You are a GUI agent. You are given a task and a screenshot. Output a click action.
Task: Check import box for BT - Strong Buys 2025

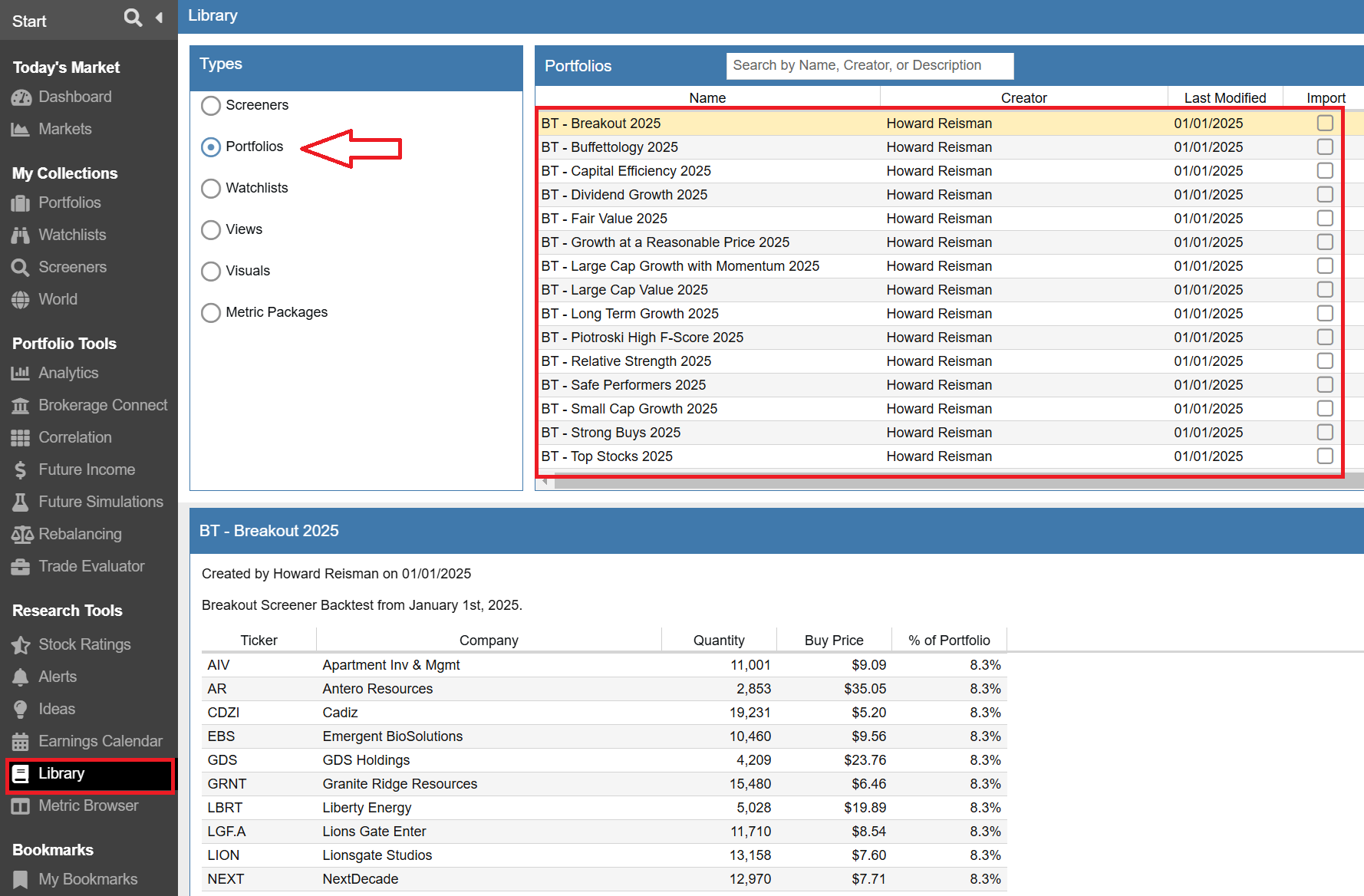pos(1325,433)
